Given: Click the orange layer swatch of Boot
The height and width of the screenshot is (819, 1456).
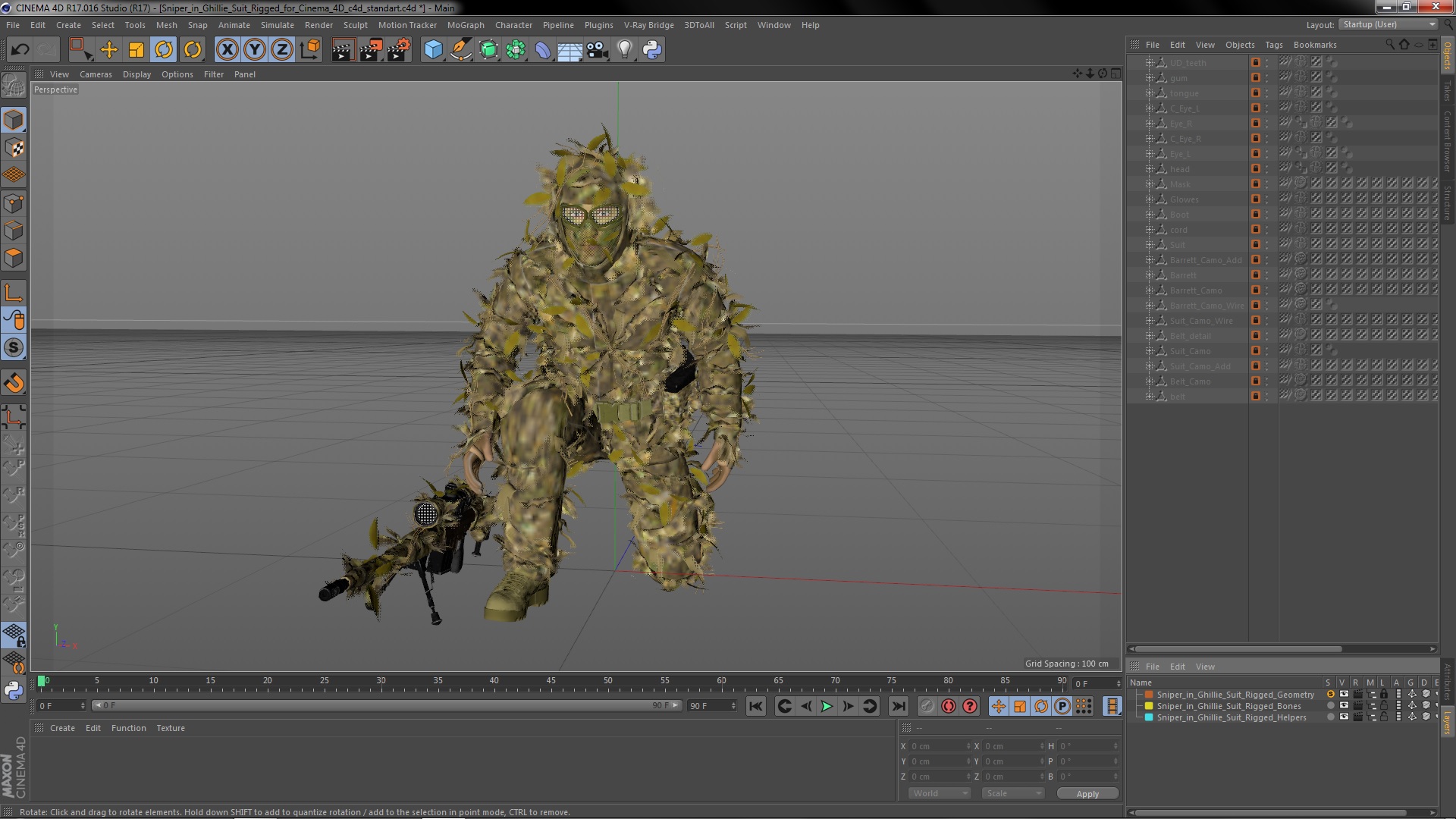Looking at the screenshot, I should (1256, 215).
